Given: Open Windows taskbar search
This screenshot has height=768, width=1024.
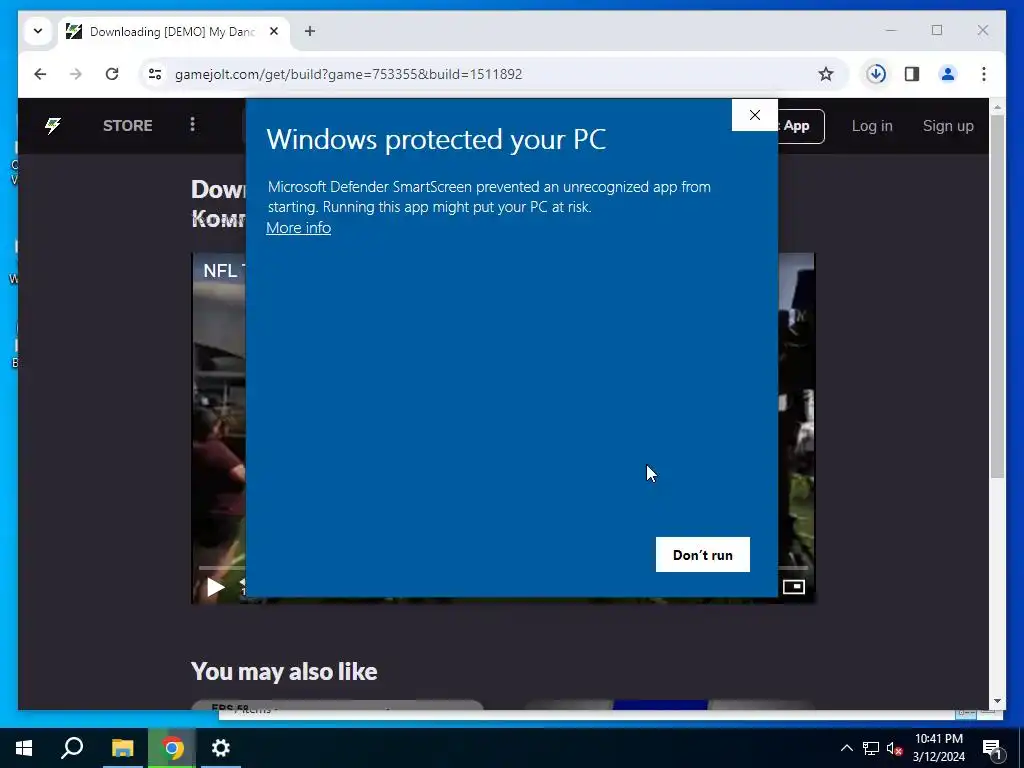Looking at the screenshot, I should pos(72,748).
